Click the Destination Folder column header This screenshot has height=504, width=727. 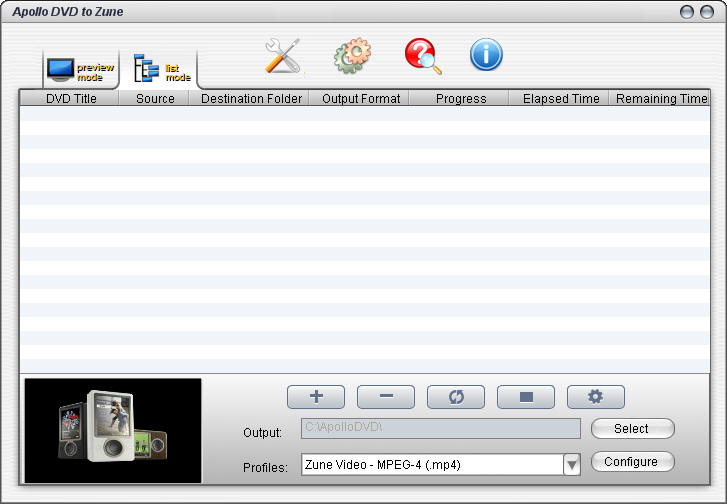coord(250,98)
